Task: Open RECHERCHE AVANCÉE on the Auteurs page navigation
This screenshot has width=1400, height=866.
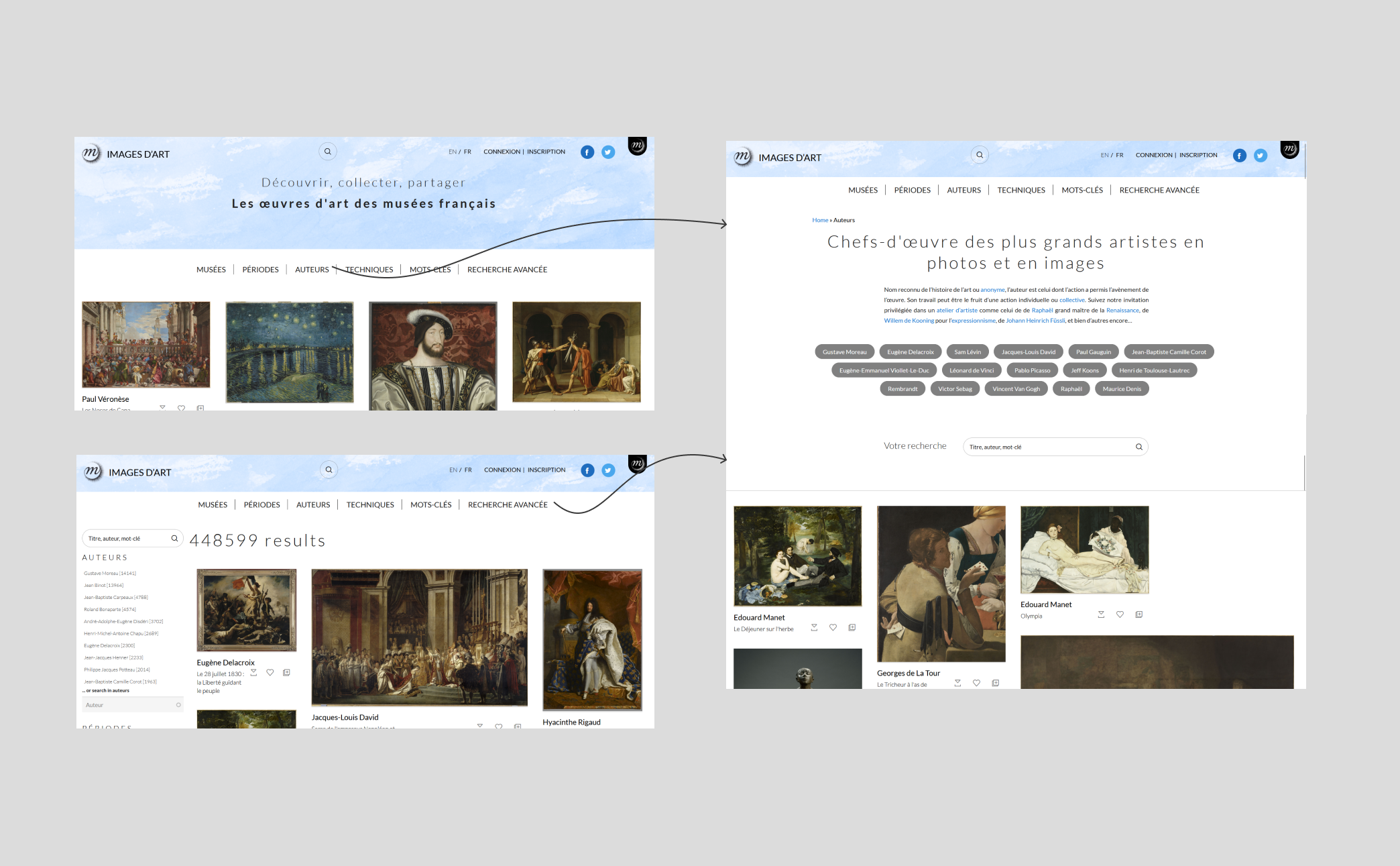Action: click(1159, 190)
